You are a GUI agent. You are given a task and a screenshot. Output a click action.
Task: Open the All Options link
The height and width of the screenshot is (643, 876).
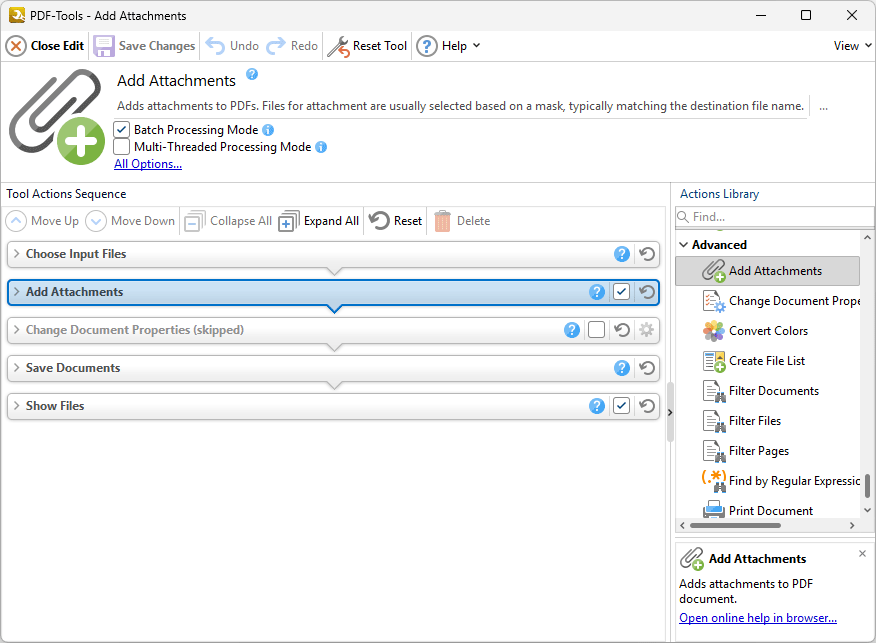click(148, 164)
